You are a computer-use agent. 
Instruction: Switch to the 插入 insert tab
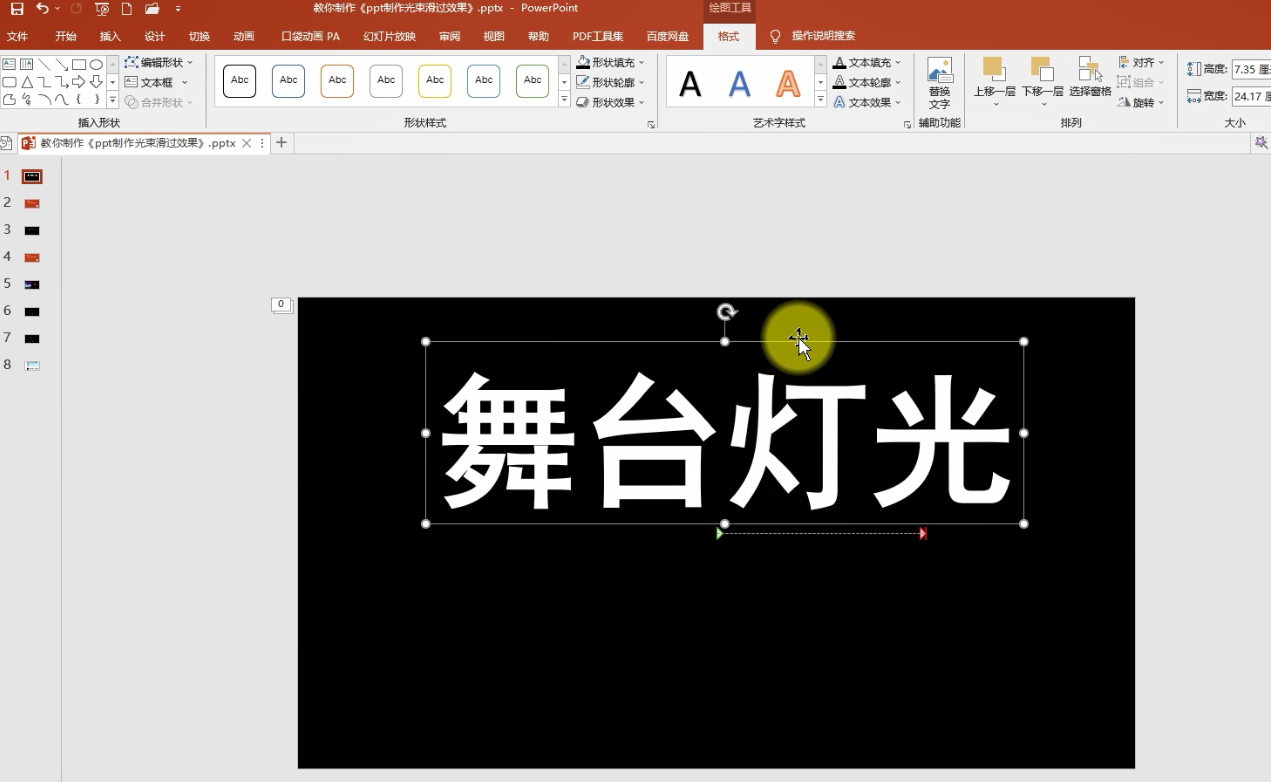[110, 36]
